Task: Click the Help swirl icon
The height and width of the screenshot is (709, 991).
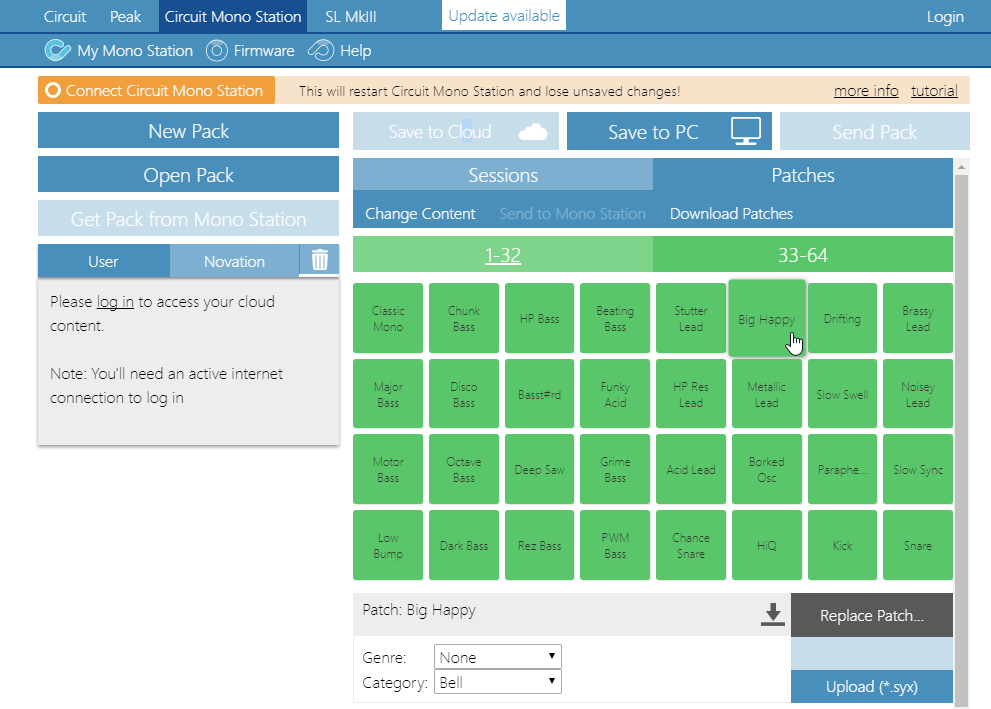Action: click(x=320, y=51)
